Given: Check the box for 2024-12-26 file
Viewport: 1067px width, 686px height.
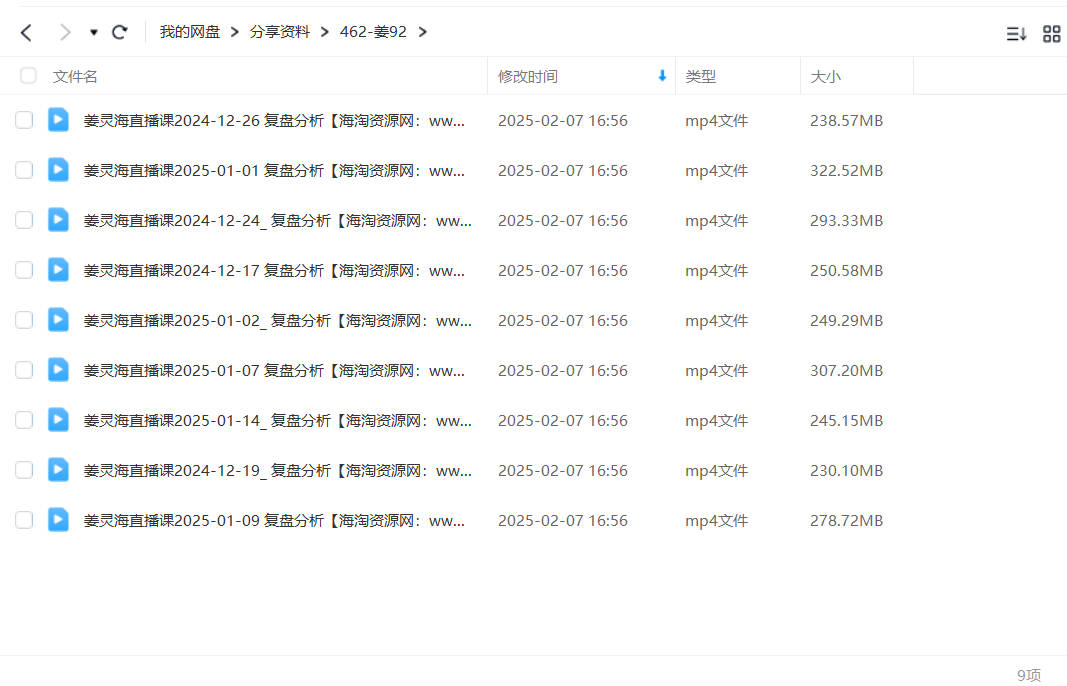Looking at the screenshot, I should (x=24, y=120).
